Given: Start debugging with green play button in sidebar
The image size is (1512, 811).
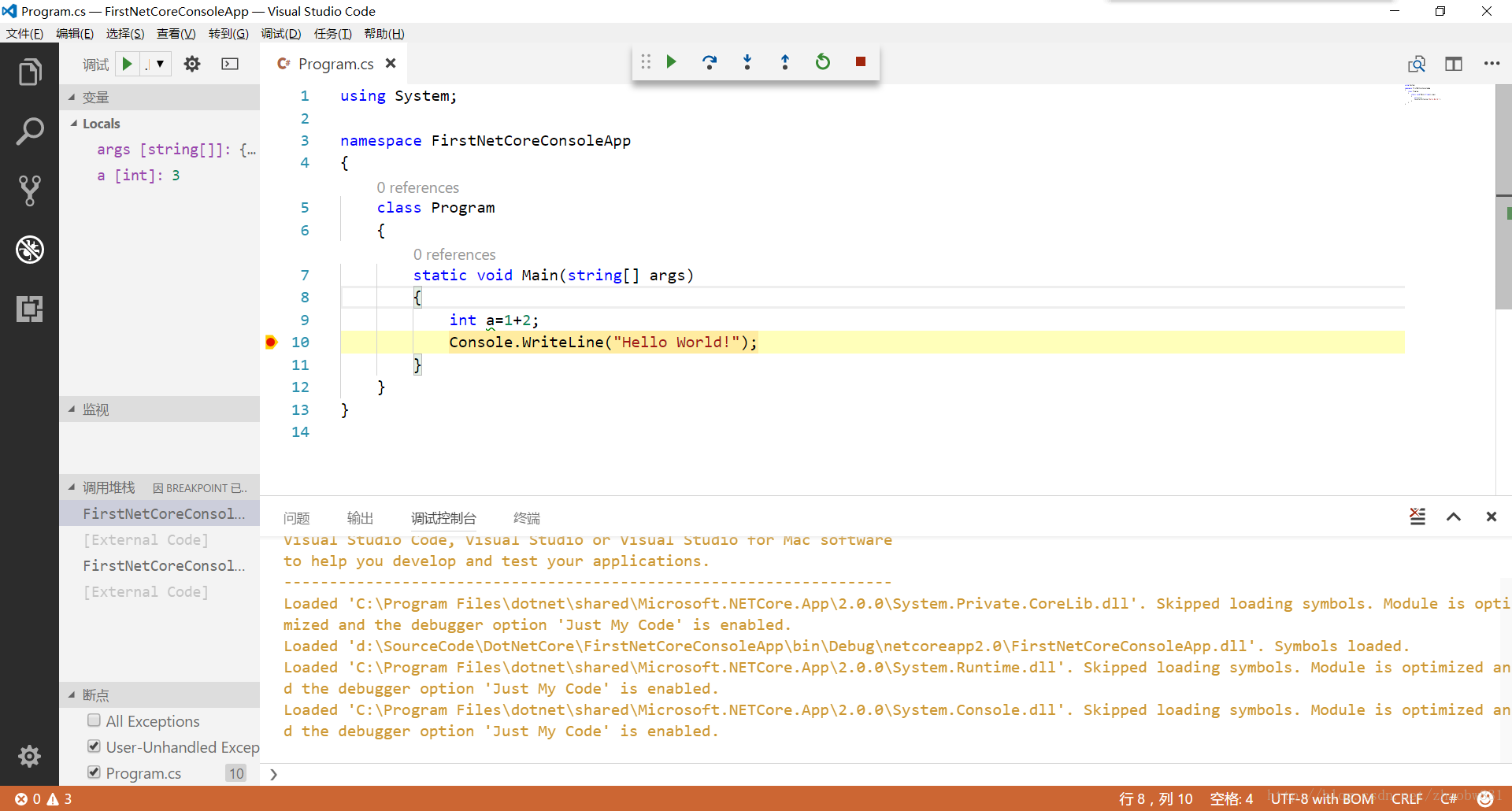Looking at the screenshot, I should [x=127, y=64].
